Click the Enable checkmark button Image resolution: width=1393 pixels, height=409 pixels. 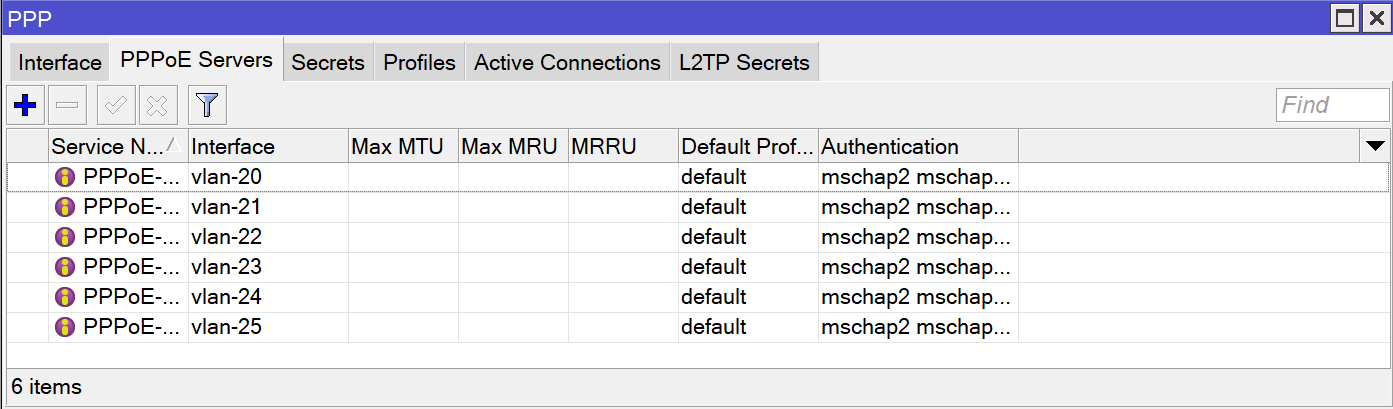coord(116,105)
